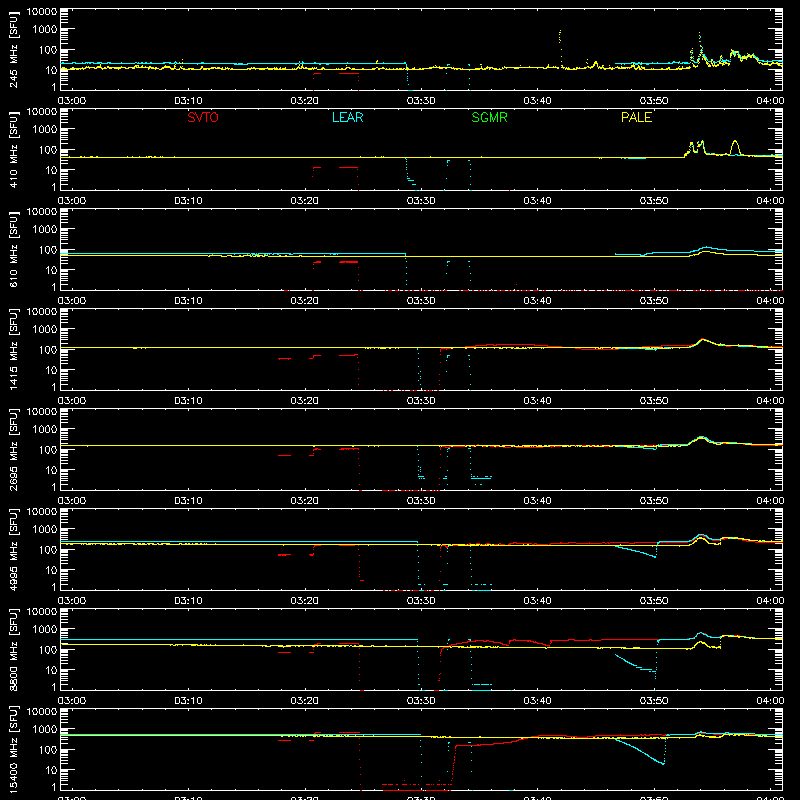Click the 10000 y-axis value of 245 MHz panel
Image resolution: width=800 pixels, height=800 pixels.
click(x=42, y=12)
